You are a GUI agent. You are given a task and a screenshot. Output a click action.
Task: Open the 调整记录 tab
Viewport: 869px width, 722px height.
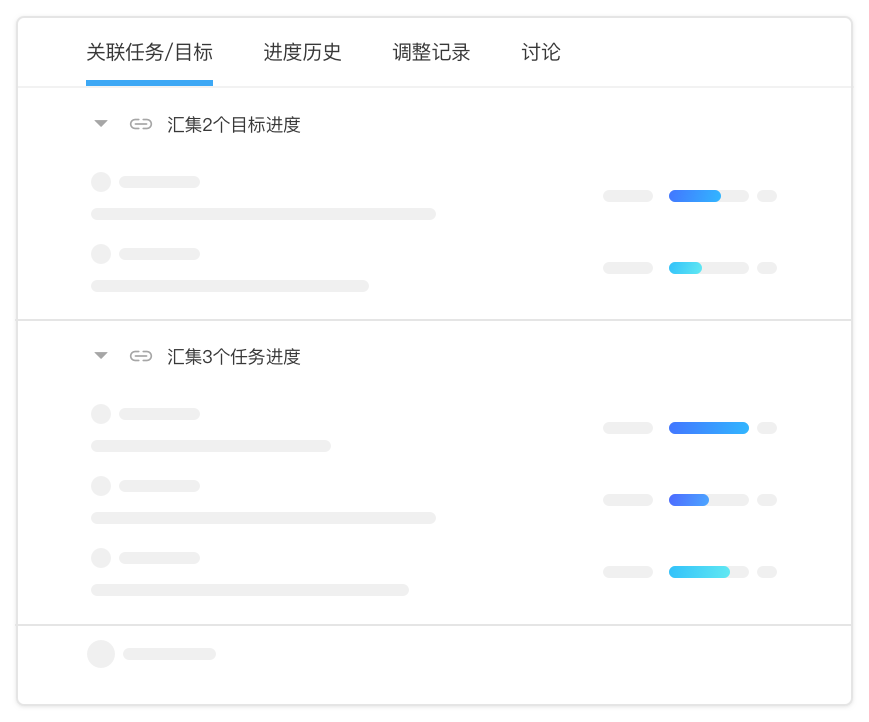431,53
